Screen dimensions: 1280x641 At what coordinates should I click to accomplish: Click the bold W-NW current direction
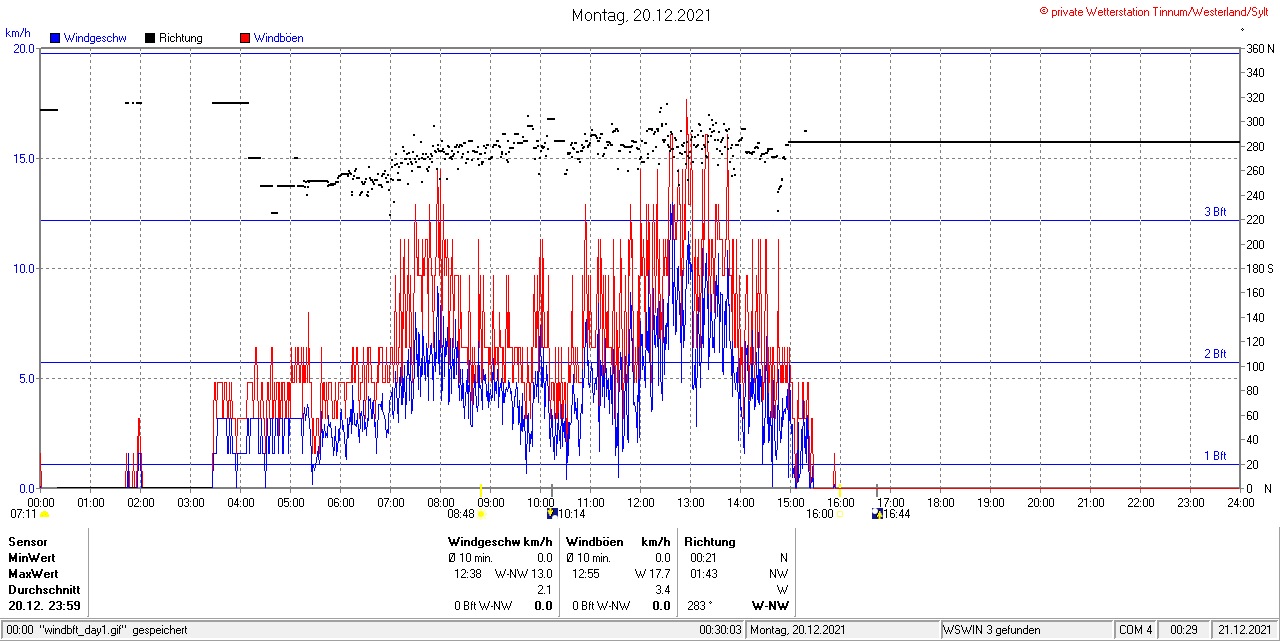770,606
